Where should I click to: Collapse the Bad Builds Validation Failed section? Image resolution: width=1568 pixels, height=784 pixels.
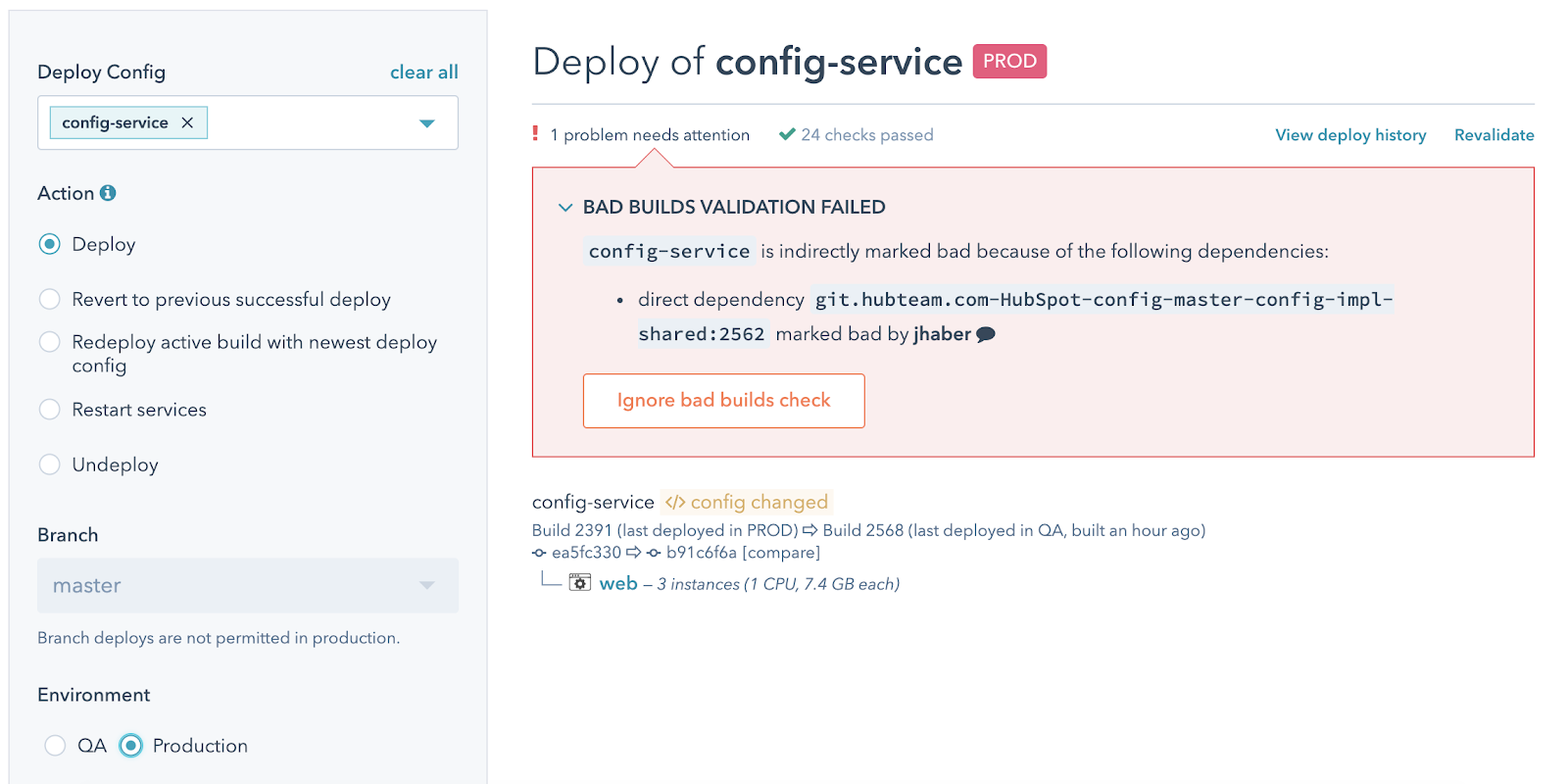tap(565, 208)
